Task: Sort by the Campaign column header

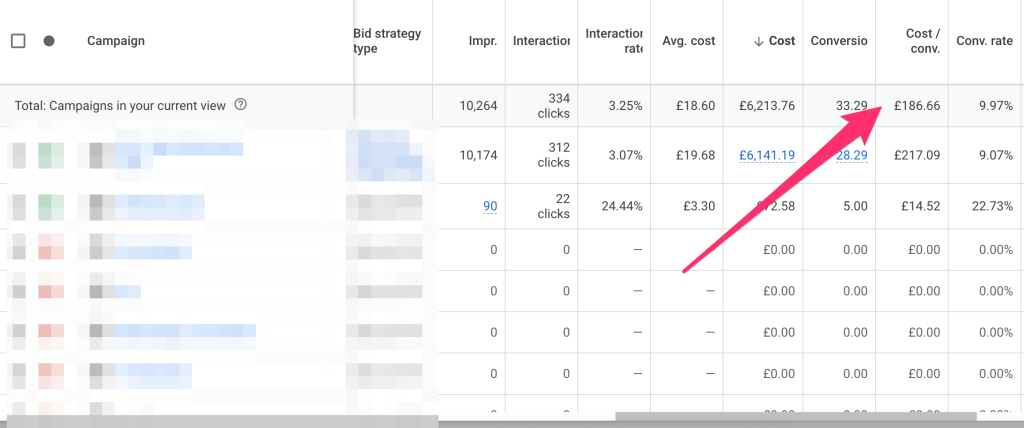Action: (115, 41)
